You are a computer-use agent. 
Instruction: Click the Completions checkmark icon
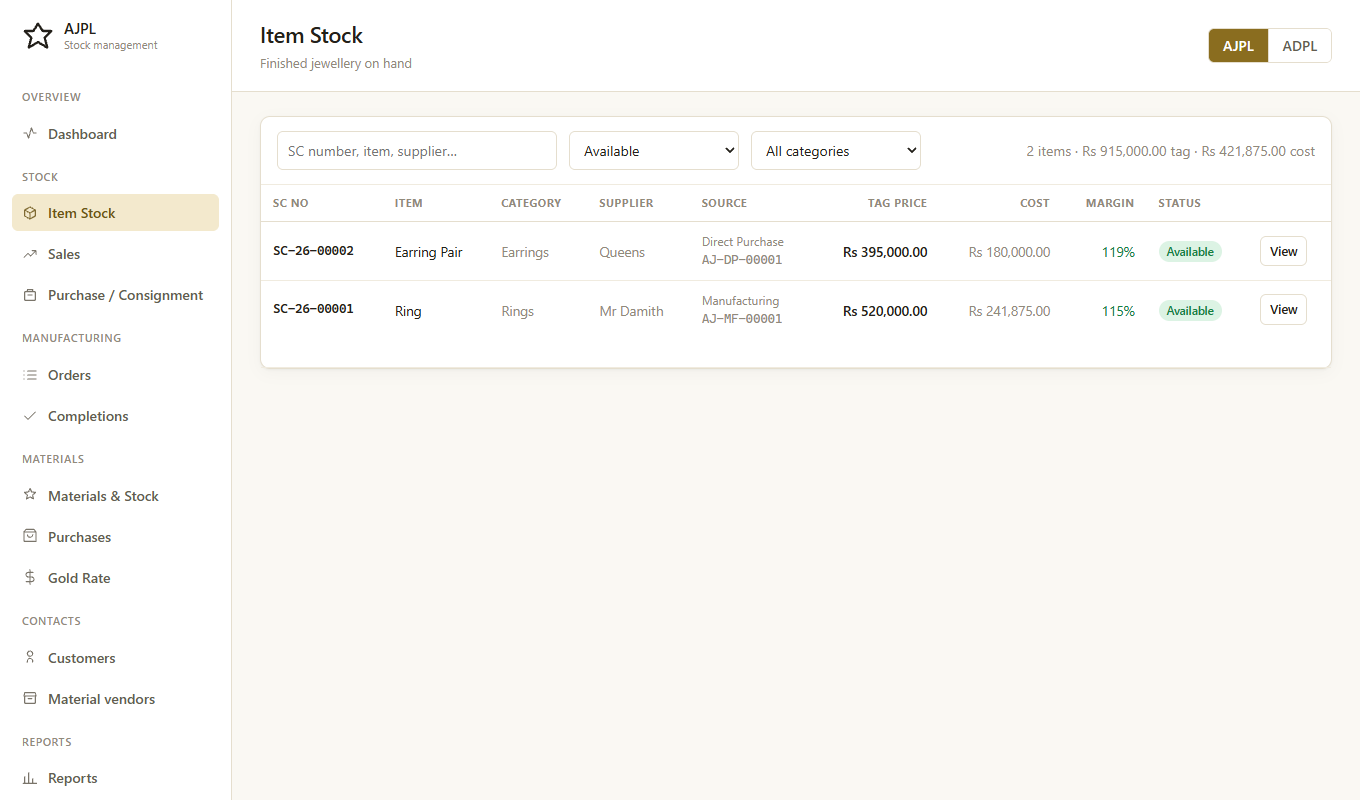(30, 416)
